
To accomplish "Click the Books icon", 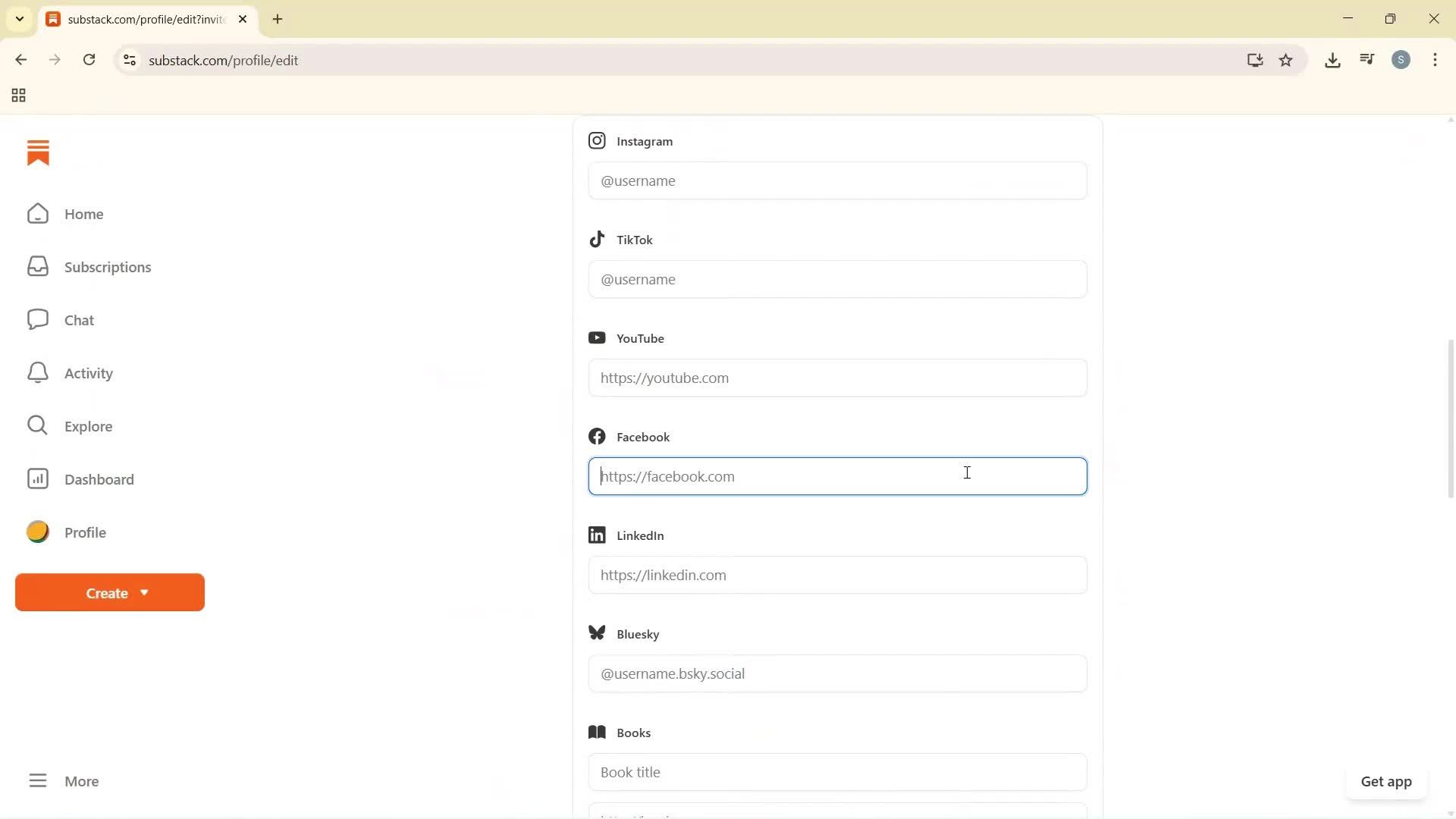I will pos(597,732).
